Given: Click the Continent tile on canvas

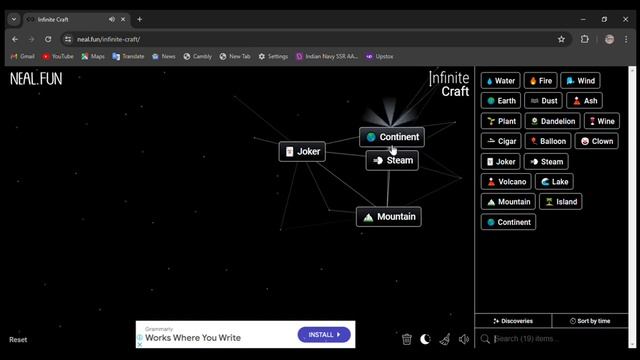Looking at the screenshot, I should 392,137.
